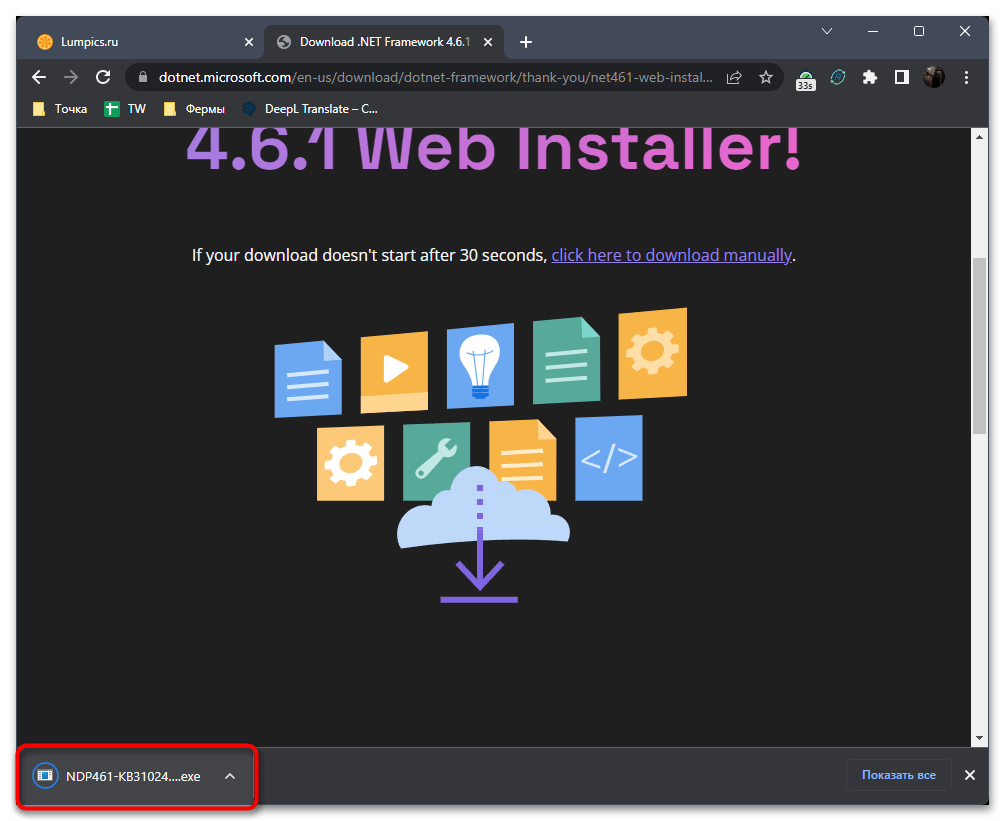View site security lock info
Viewport: 1005px width, 821px height.
[x=143, y=78]
